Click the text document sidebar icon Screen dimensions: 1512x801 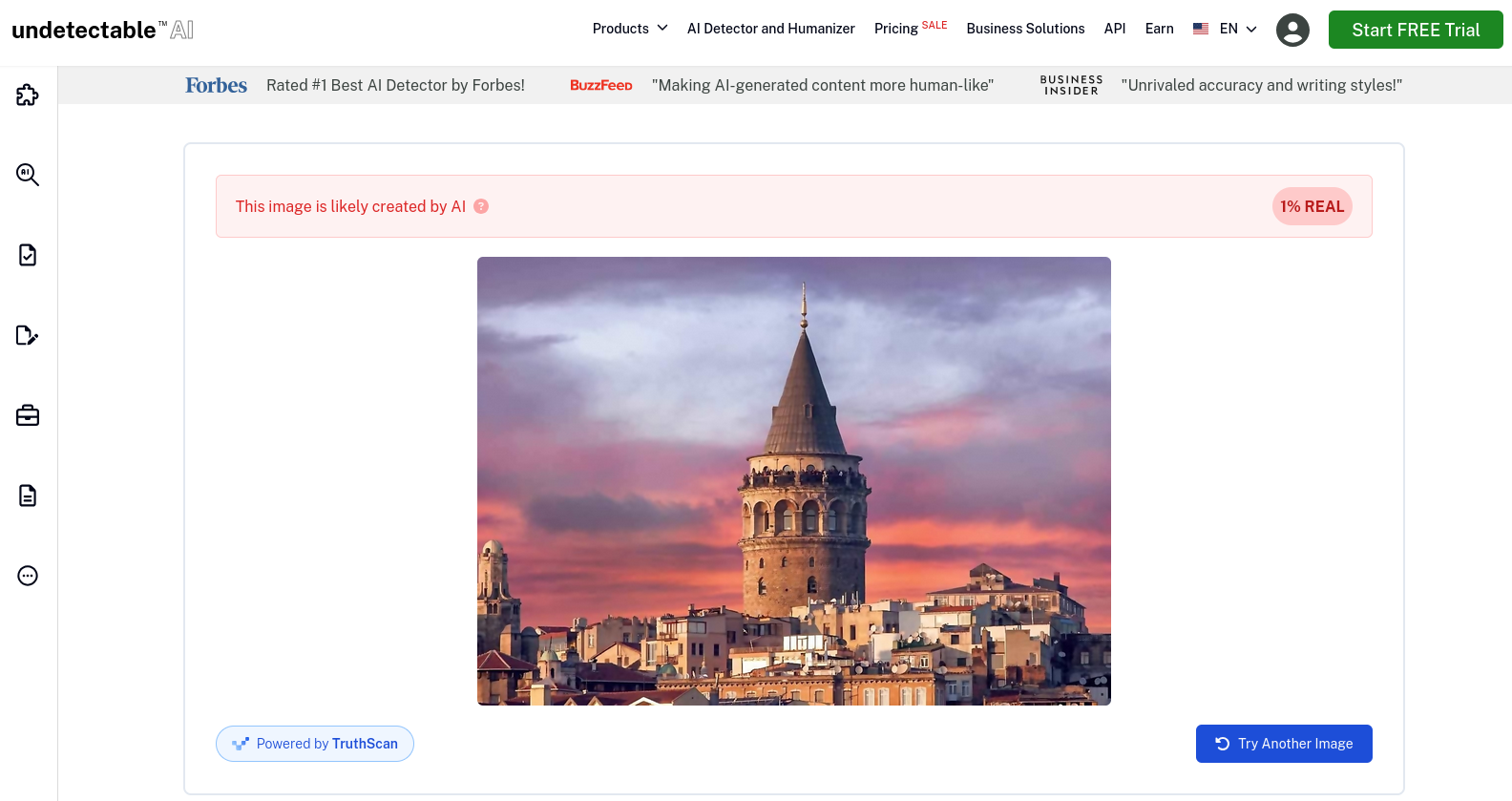click(28, 495)
